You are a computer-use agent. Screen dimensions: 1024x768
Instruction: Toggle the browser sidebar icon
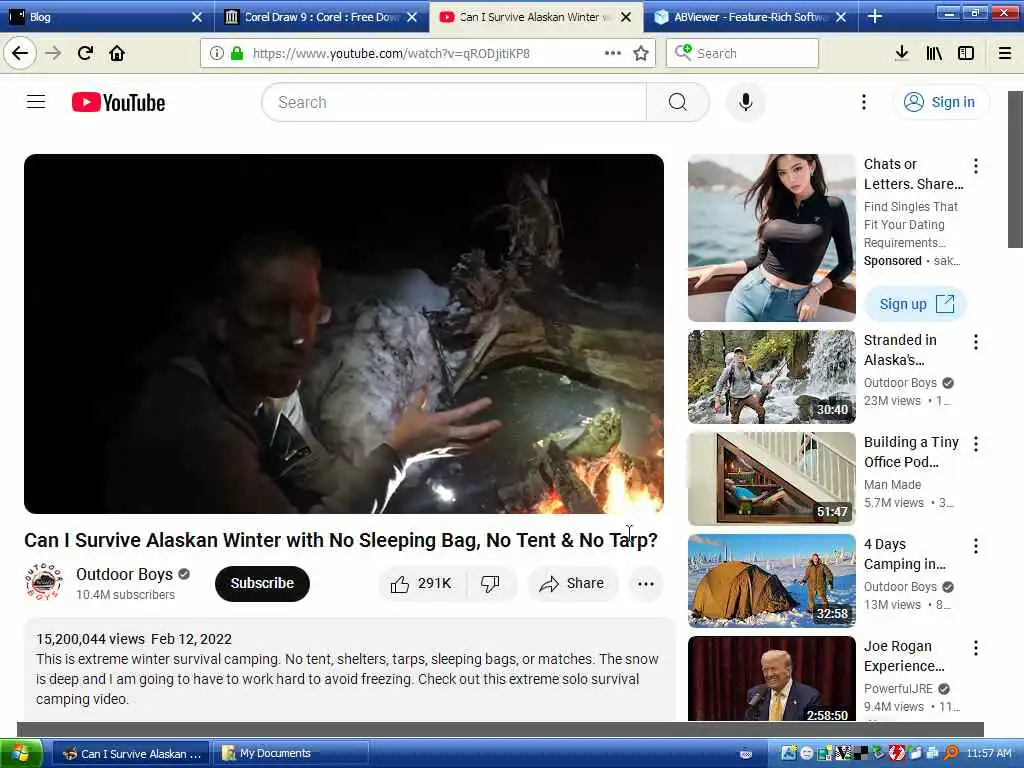[966, 53]
